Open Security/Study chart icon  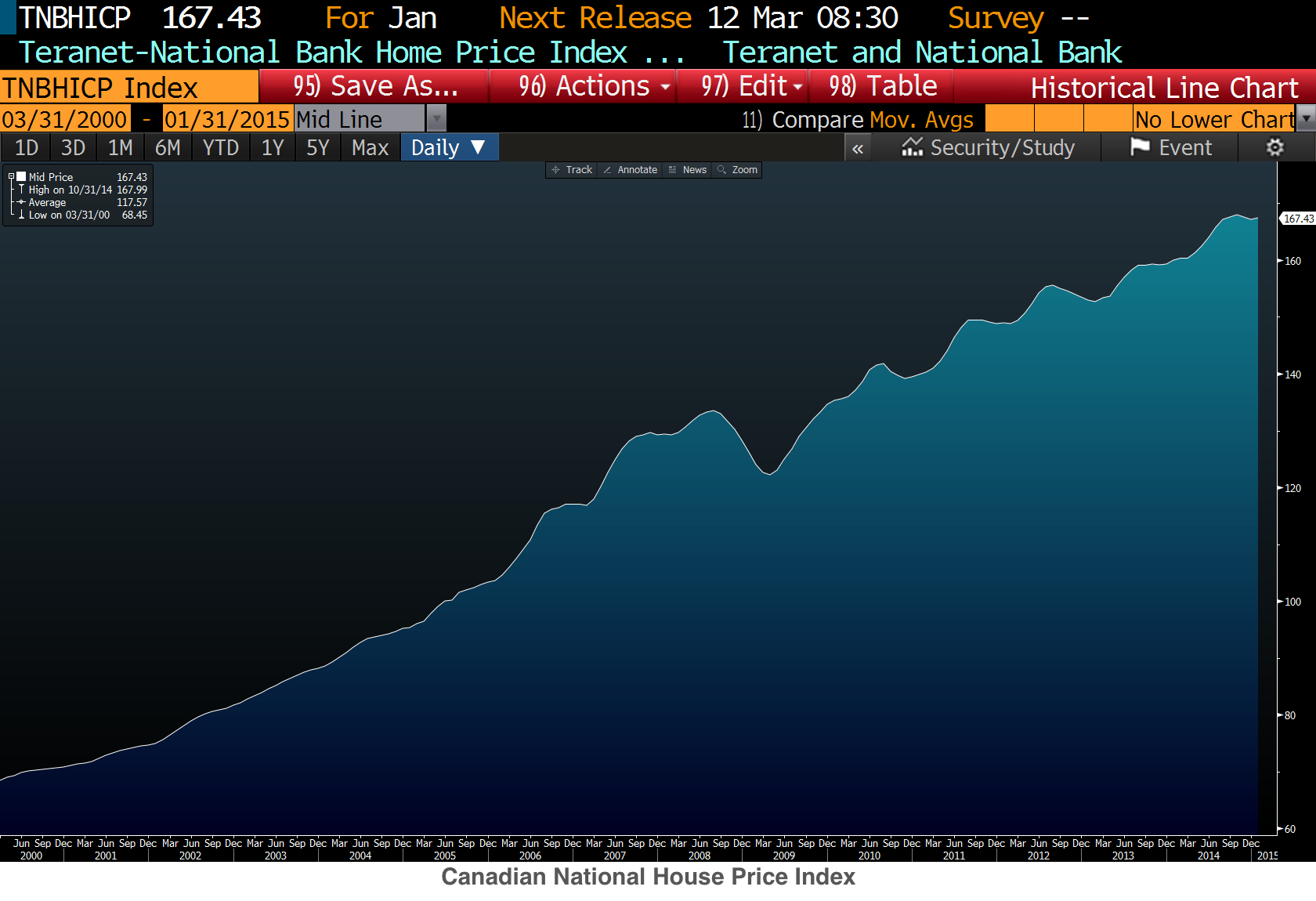912,147
